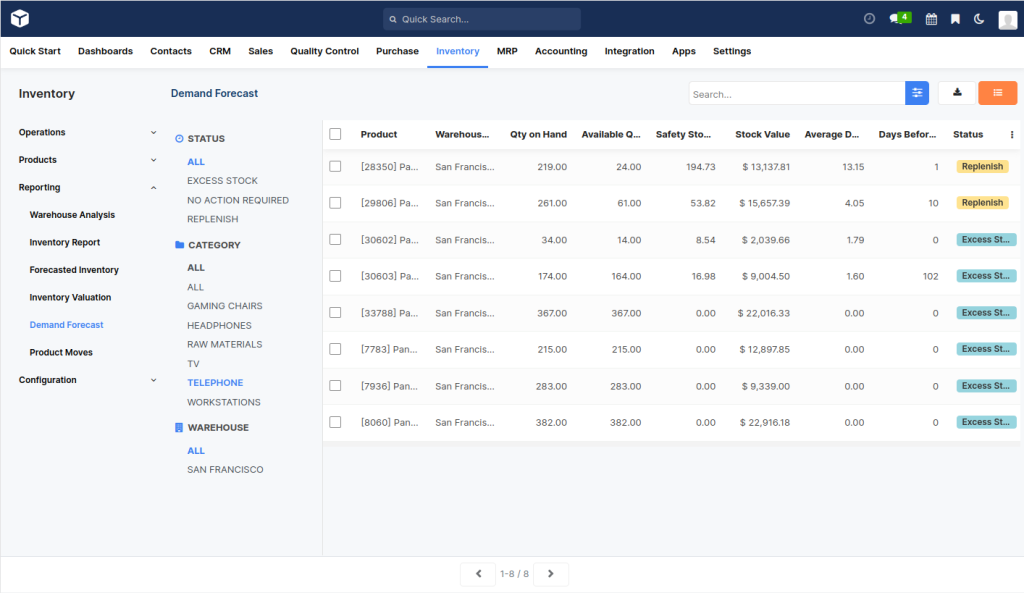The image size is (1024, 593).
Task: Click the bookmark icon in the header
Action: pos(955,17)
